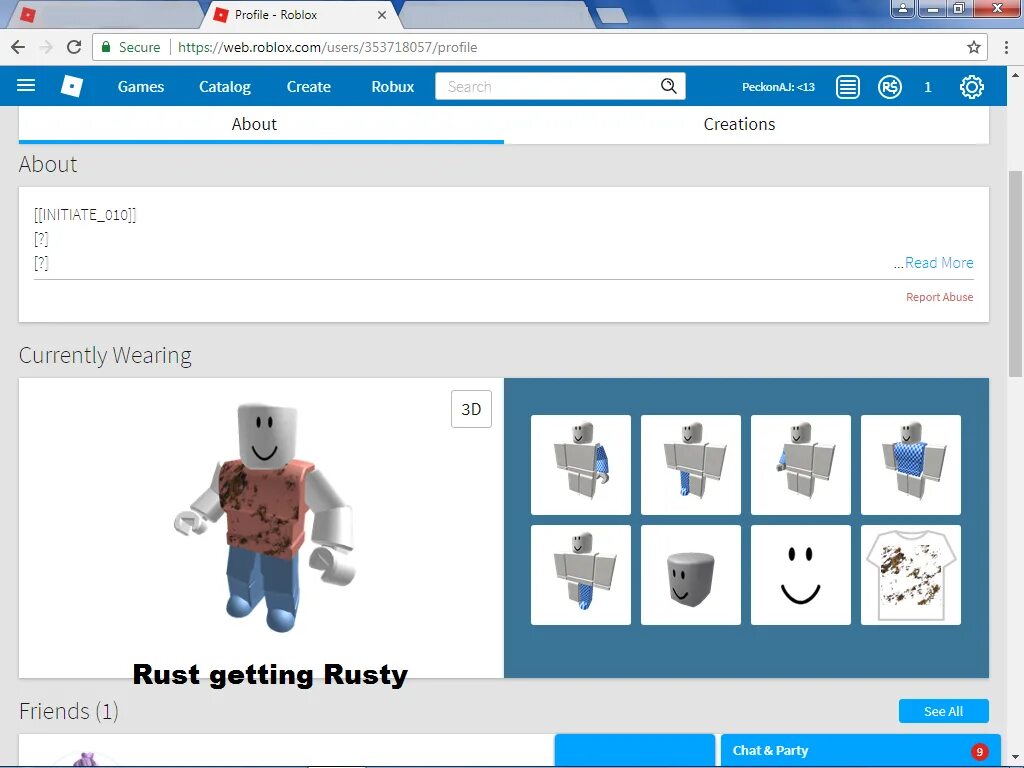This screenshot has width=1024, height=768.
Task: Click the search magnifier icon
Action: [668, 86]
